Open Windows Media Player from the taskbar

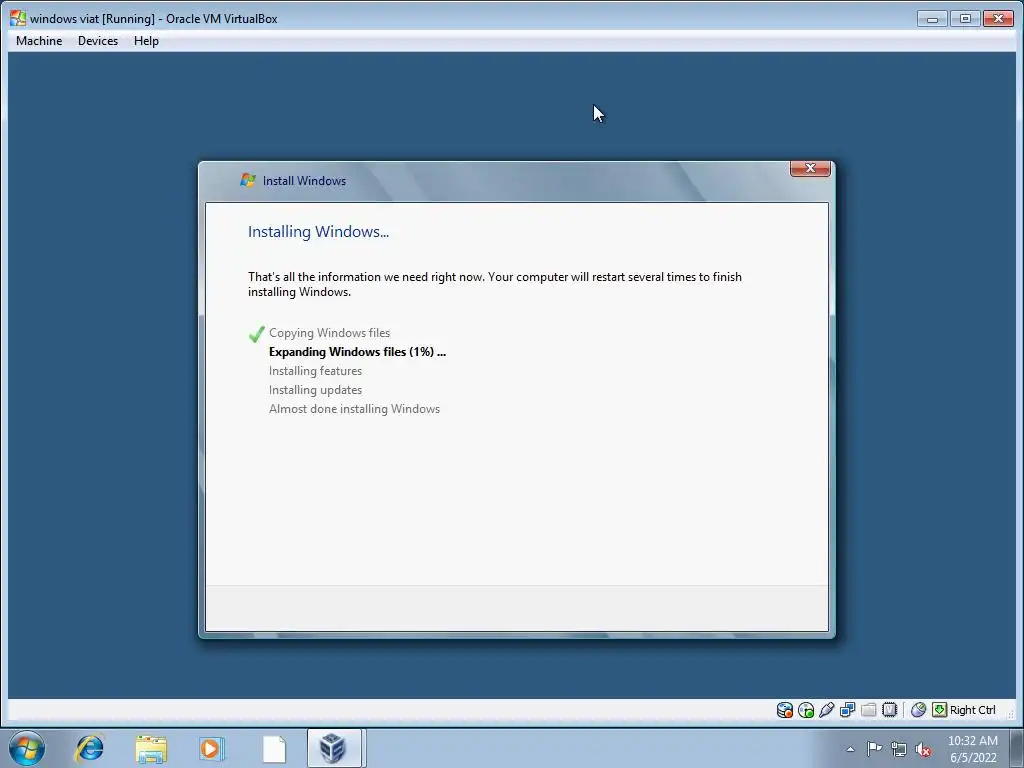coord(212,748)
